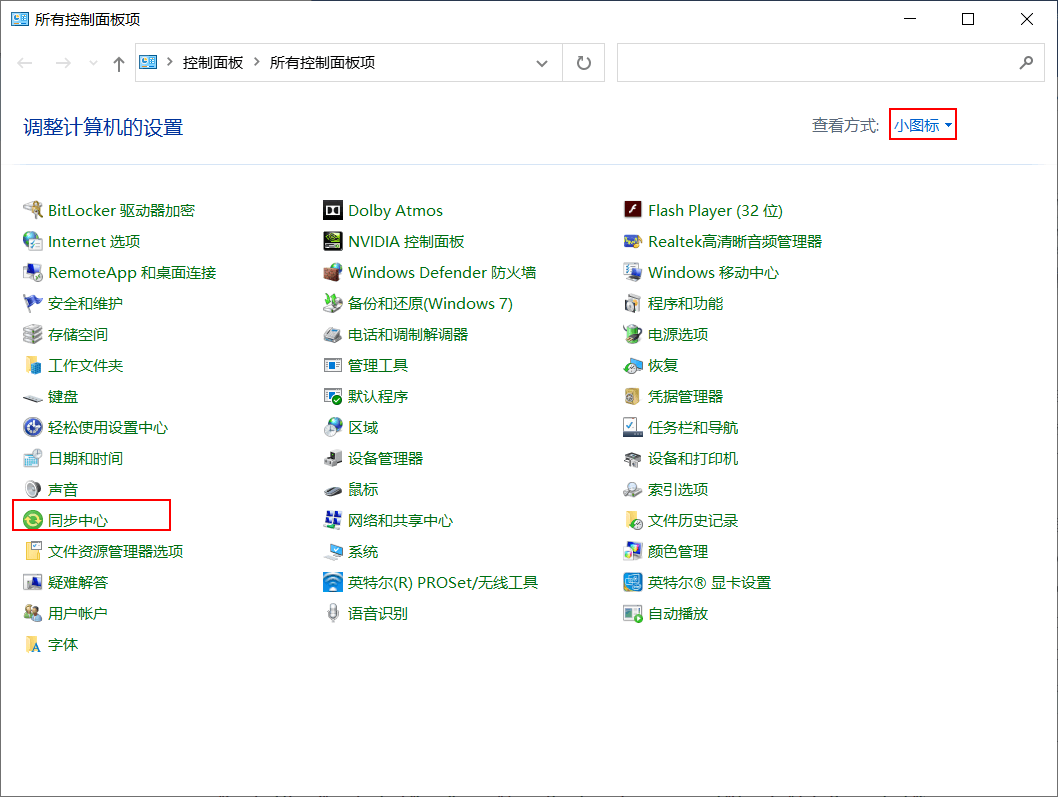Open the 电话和调制解调器 link
Image resolution: width=1058 pixels, height=797 pixels.
[408, 334]
